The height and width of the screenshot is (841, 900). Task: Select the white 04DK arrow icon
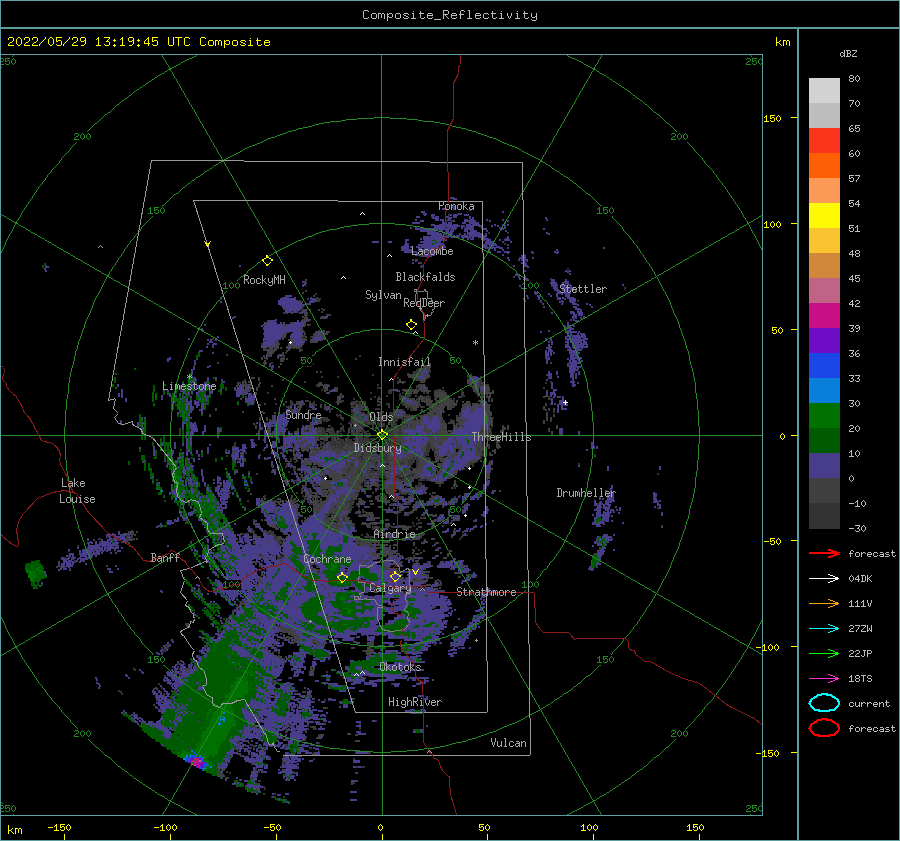tap(824, 578)
